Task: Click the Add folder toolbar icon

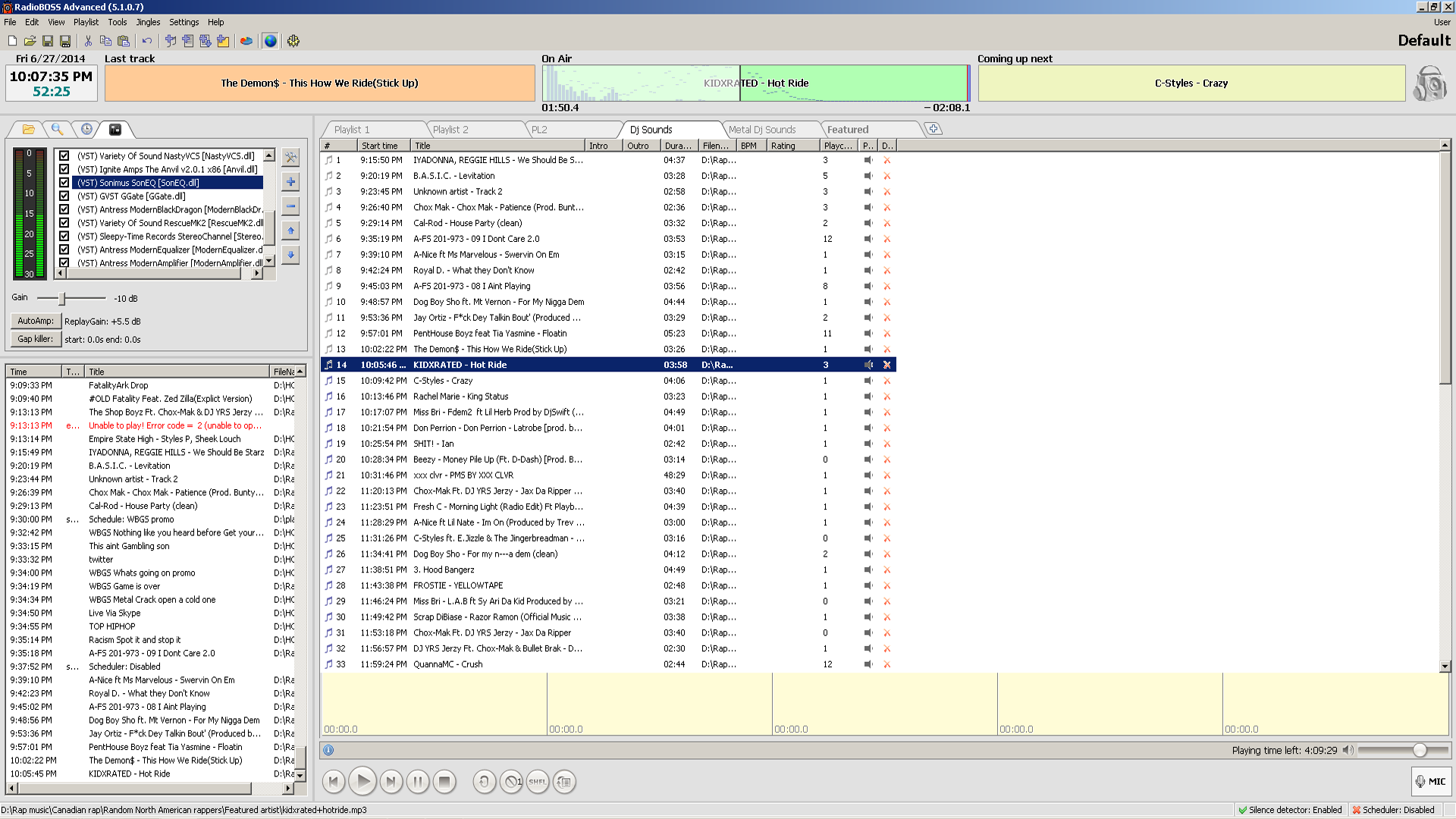Action: 223,41
